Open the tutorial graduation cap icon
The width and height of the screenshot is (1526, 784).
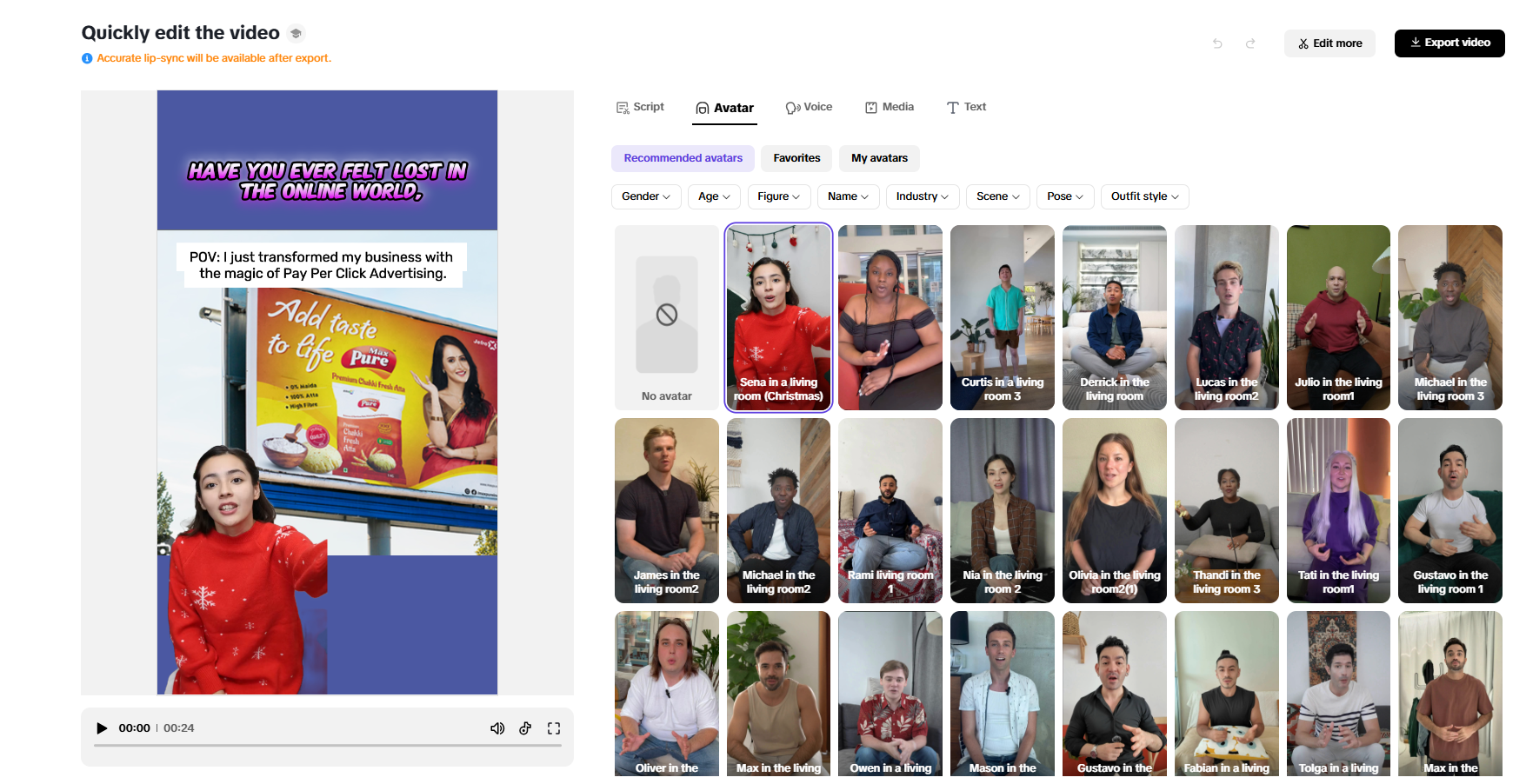coord(296,34)
